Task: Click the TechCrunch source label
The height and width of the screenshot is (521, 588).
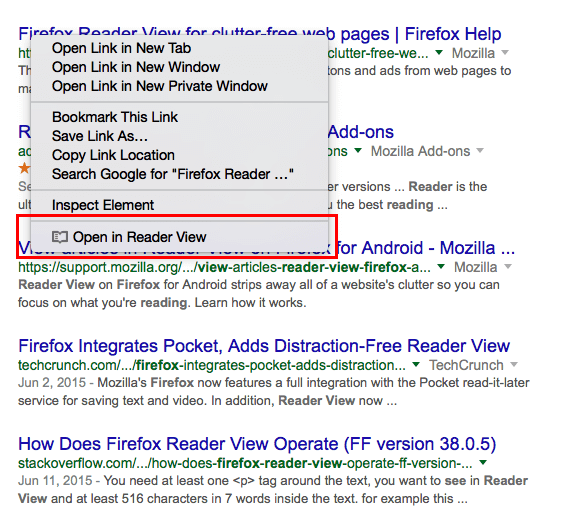Action: tap(466, 365)
